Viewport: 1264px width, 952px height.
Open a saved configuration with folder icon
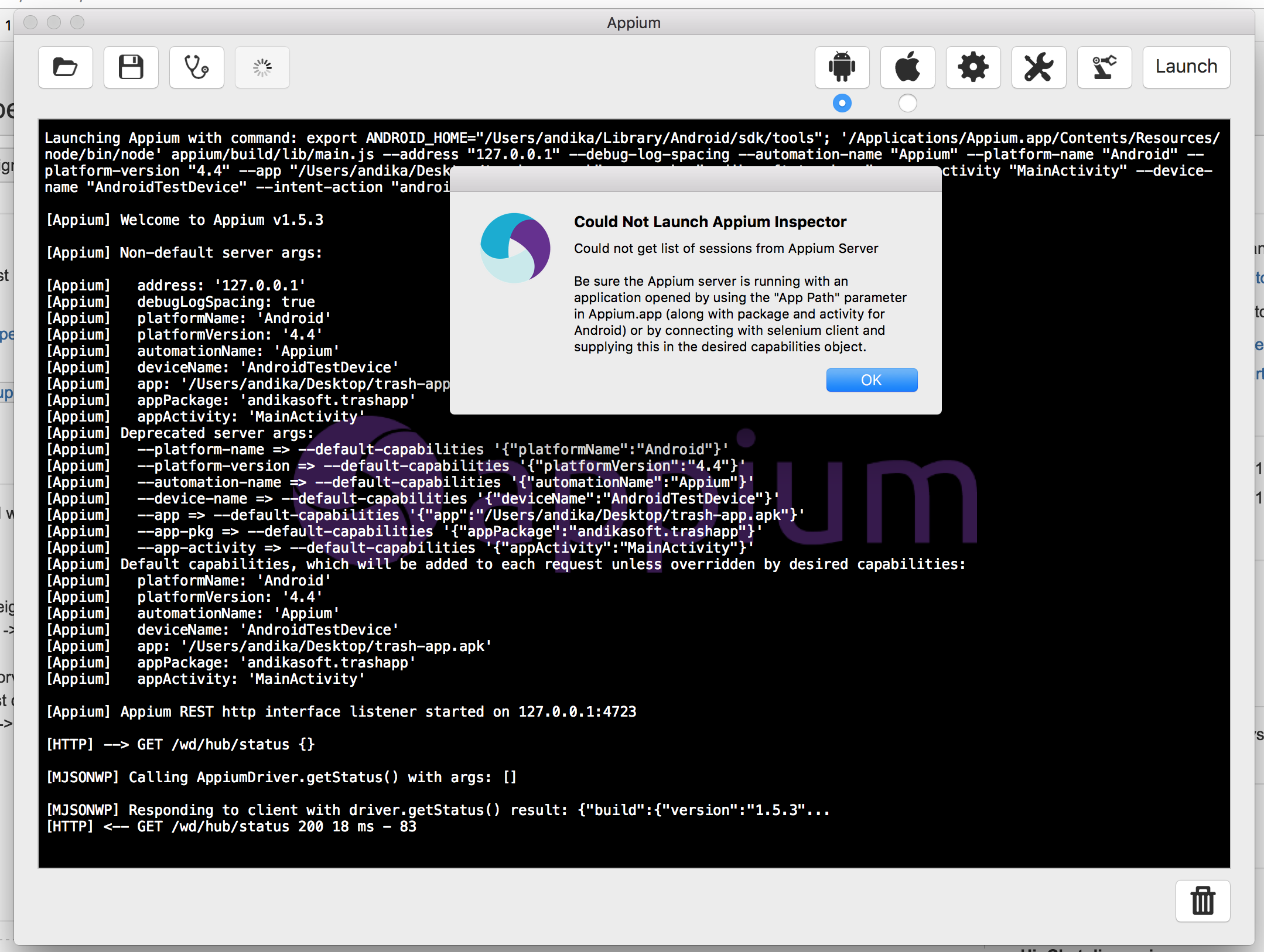(x=65, y=67)
